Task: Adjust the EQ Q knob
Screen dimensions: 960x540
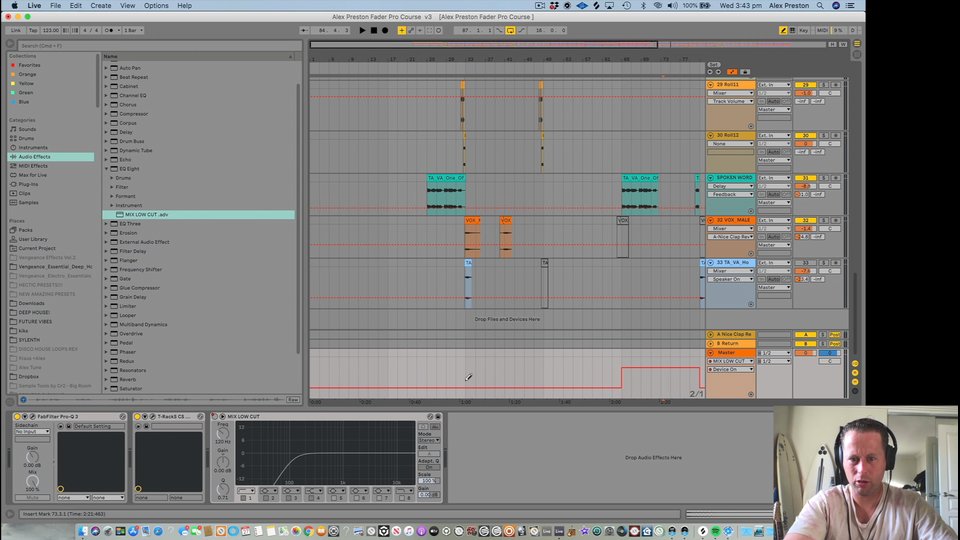Action: click(x=223, y=489)
